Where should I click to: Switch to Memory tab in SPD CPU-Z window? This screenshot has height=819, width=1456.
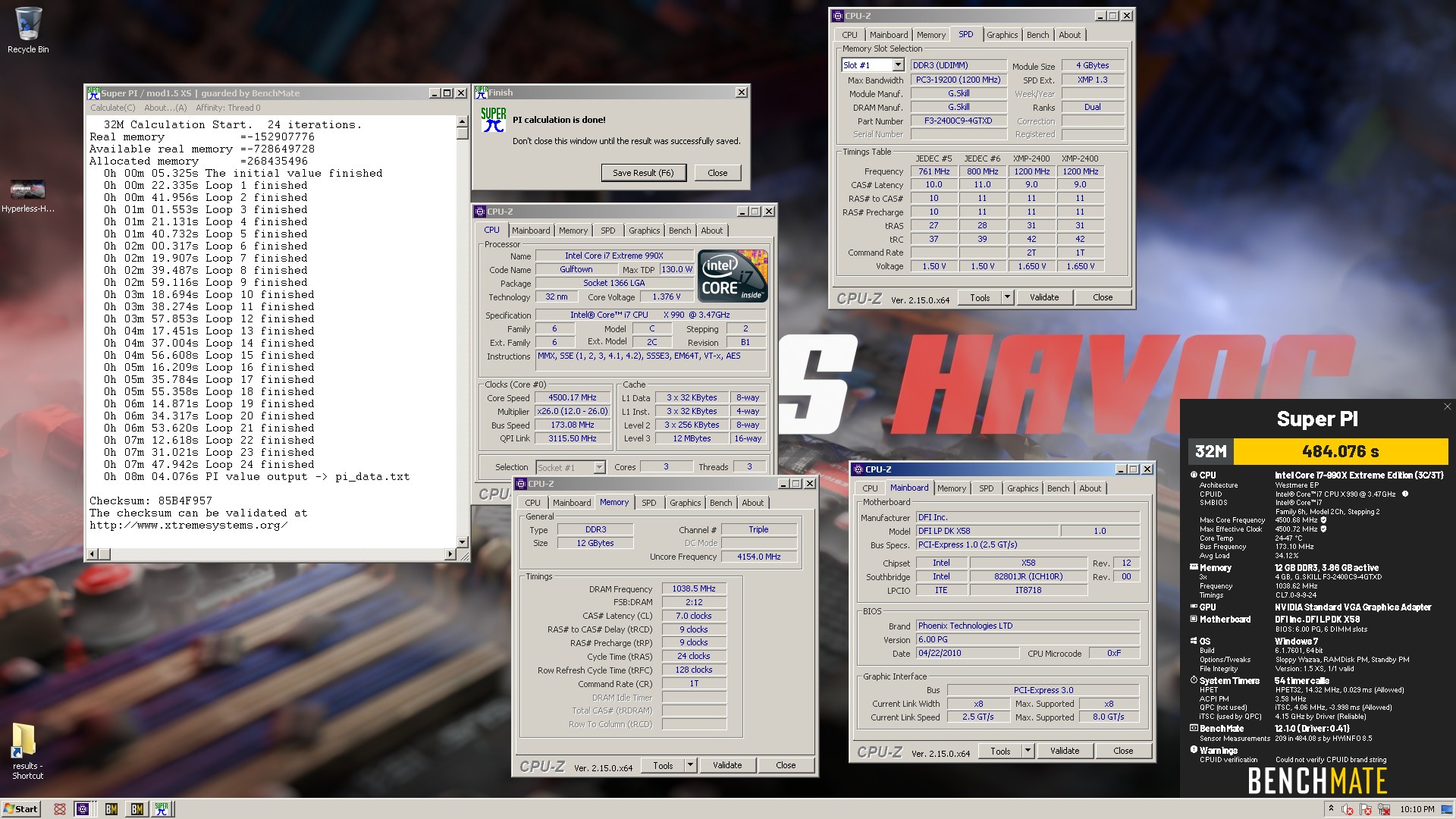coord(930,35)
